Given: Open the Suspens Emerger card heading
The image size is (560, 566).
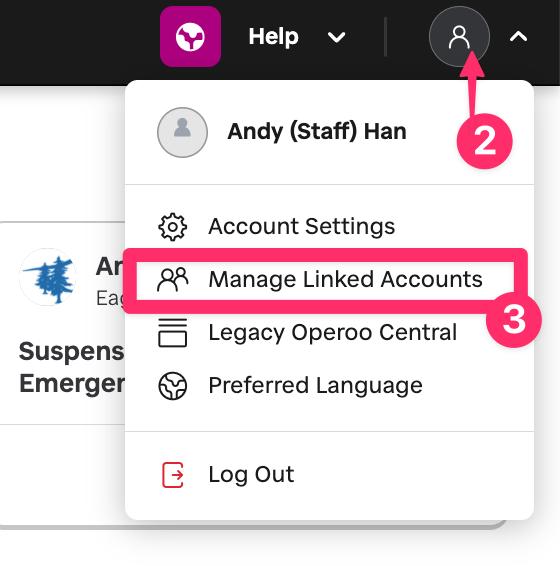Looking at the screenshot, I should (x=71, y=367).
